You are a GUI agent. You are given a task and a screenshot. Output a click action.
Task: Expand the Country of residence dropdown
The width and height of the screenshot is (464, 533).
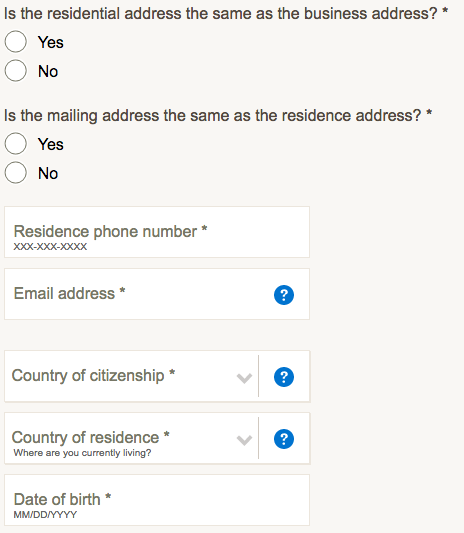(131, 438)
